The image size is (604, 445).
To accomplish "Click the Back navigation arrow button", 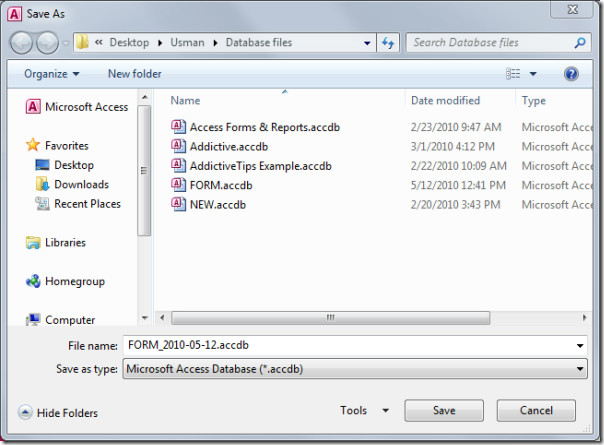I will (x=21, y=42).
